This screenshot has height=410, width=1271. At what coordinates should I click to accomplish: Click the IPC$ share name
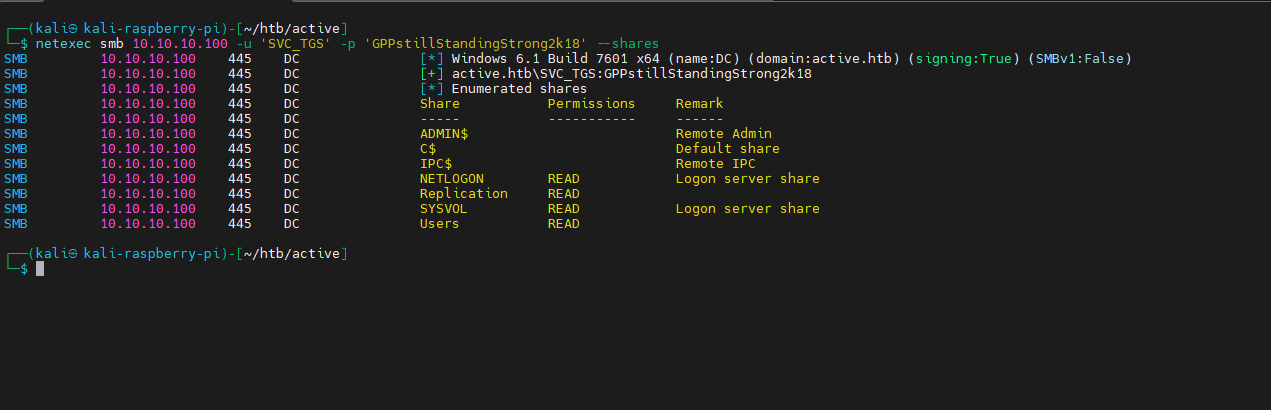click(436, 164)
